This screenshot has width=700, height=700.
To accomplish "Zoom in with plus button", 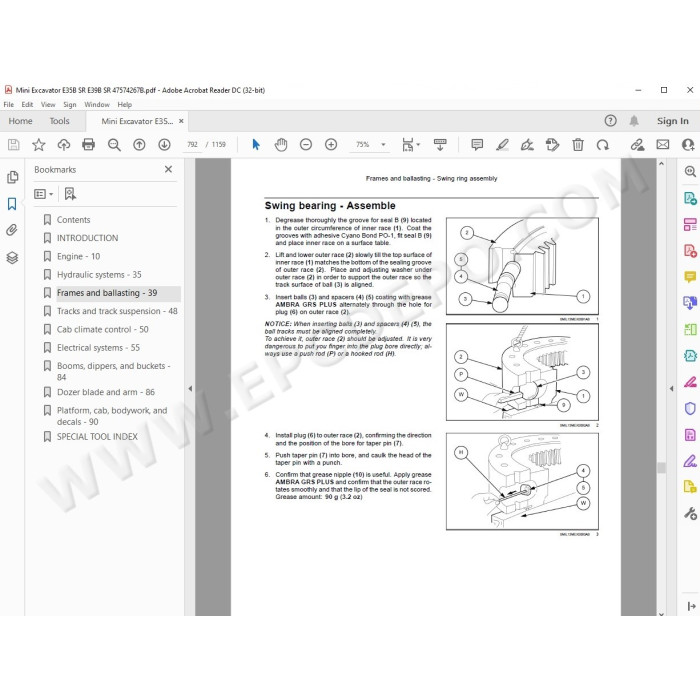I will tap(331, 145).
